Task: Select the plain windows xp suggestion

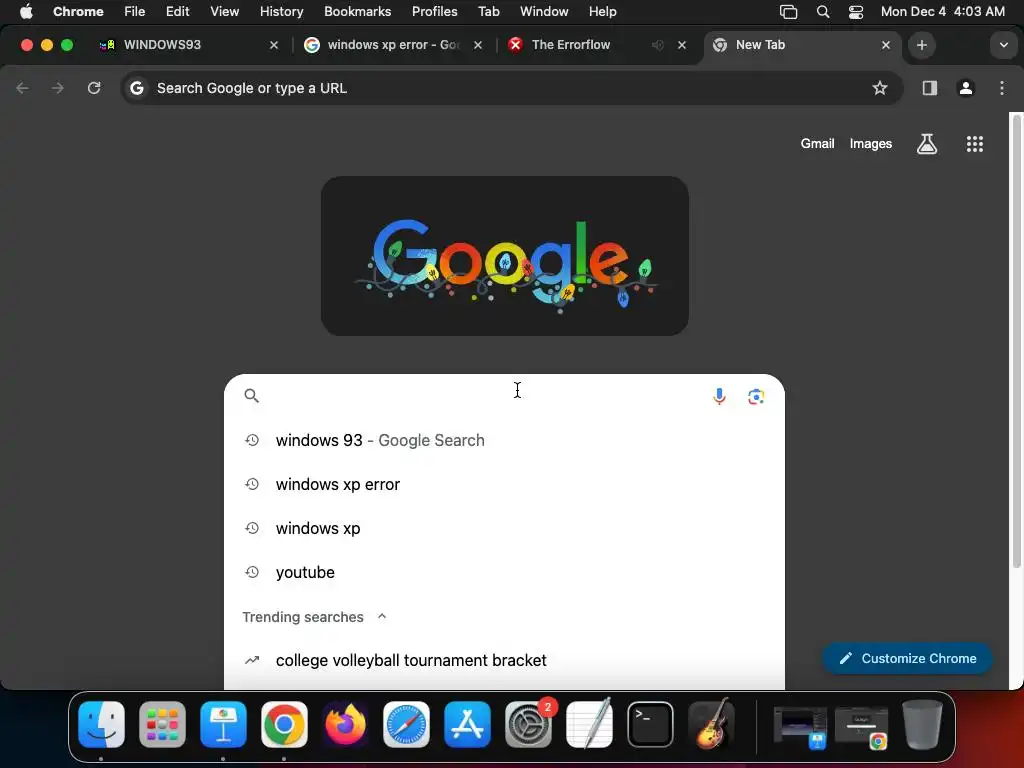Action: (504, 528)
